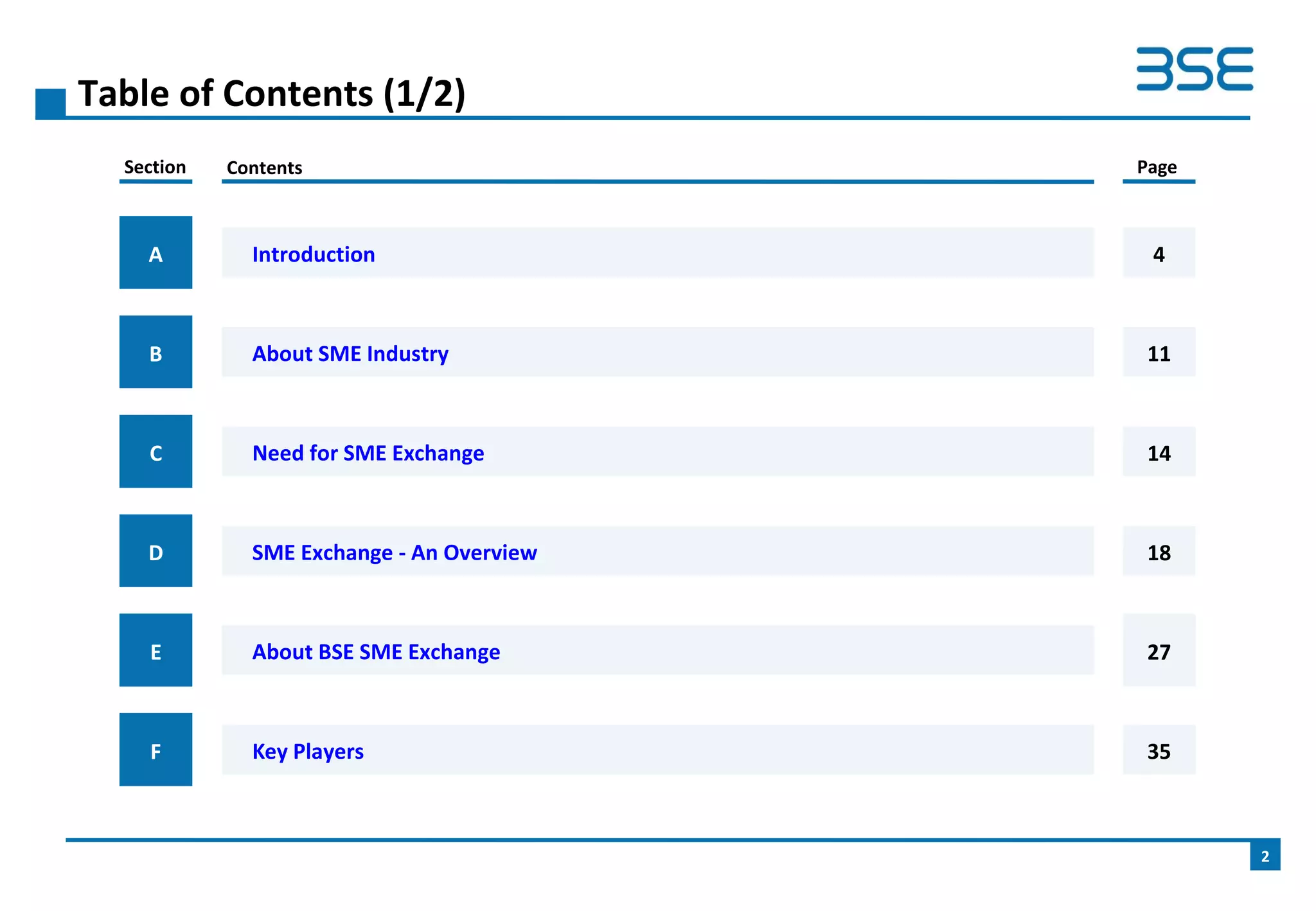Click page number 11 box
This screenshot has height=911, width=1316.
tap(1159, 353)
